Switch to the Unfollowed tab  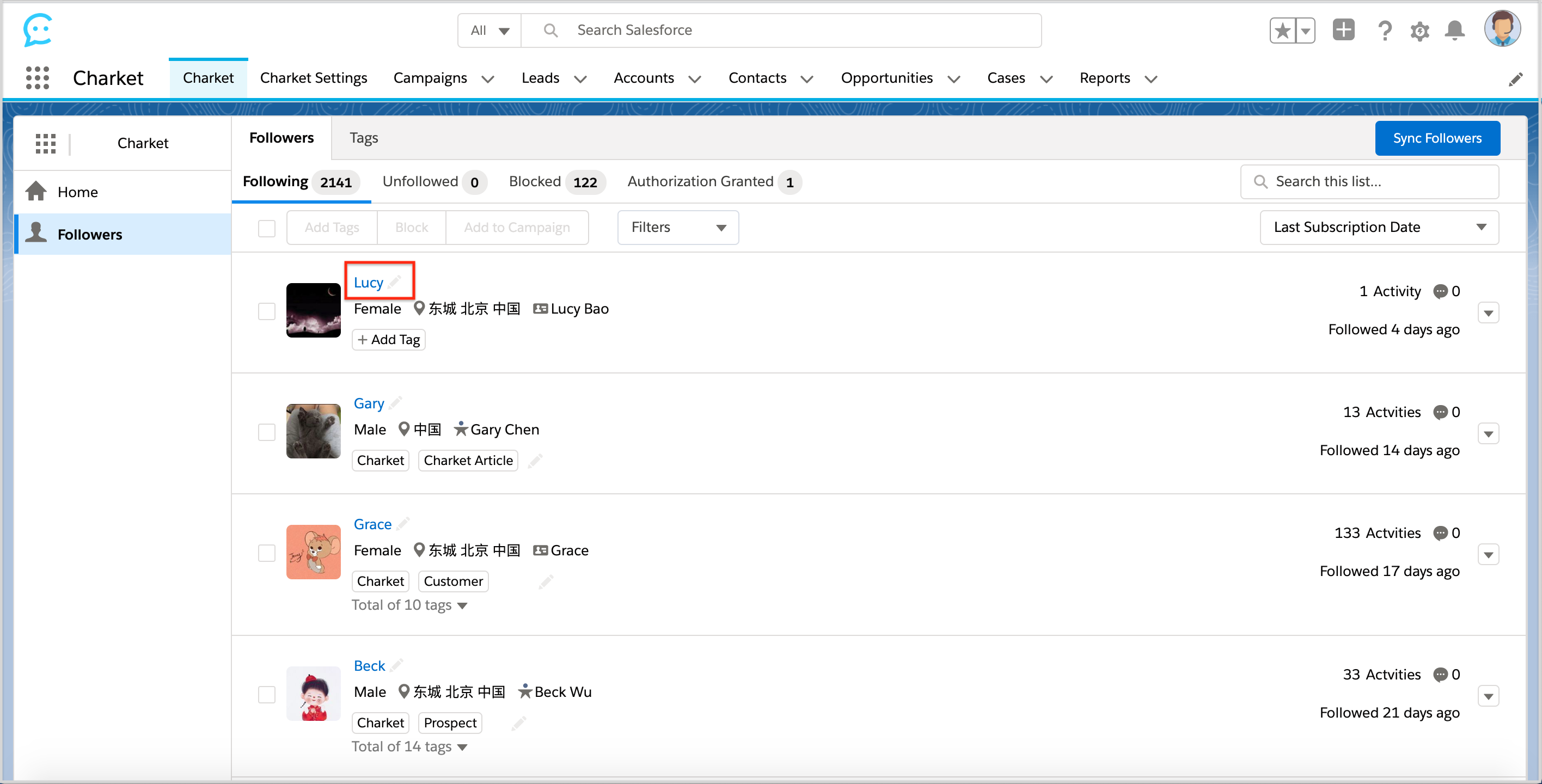(434, 182)
